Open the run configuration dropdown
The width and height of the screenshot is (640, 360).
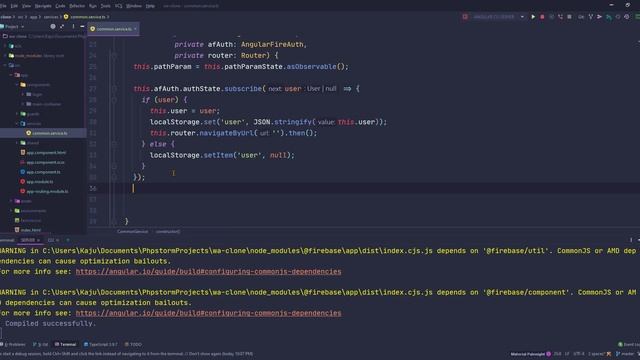tap(522, 17)
